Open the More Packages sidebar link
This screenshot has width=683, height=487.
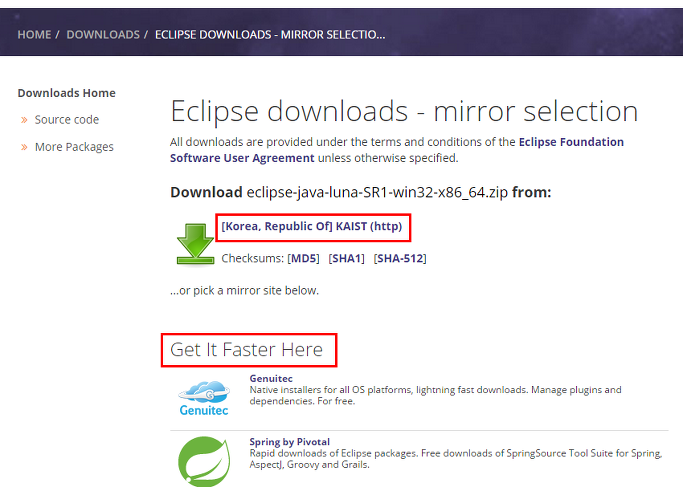pyautogui.click(x=74, y=147)
